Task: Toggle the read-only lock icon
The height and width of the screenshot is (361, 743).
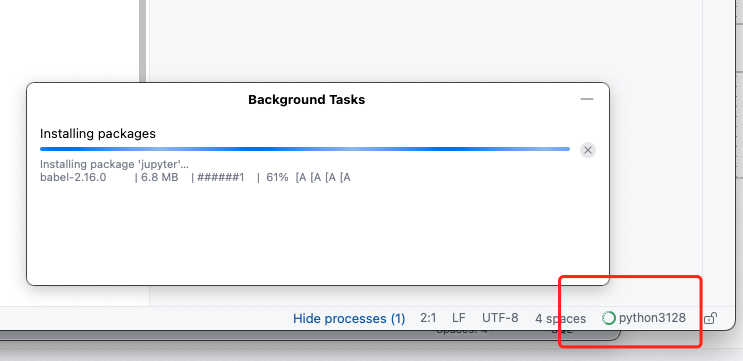Action: (x=709, y=318)
